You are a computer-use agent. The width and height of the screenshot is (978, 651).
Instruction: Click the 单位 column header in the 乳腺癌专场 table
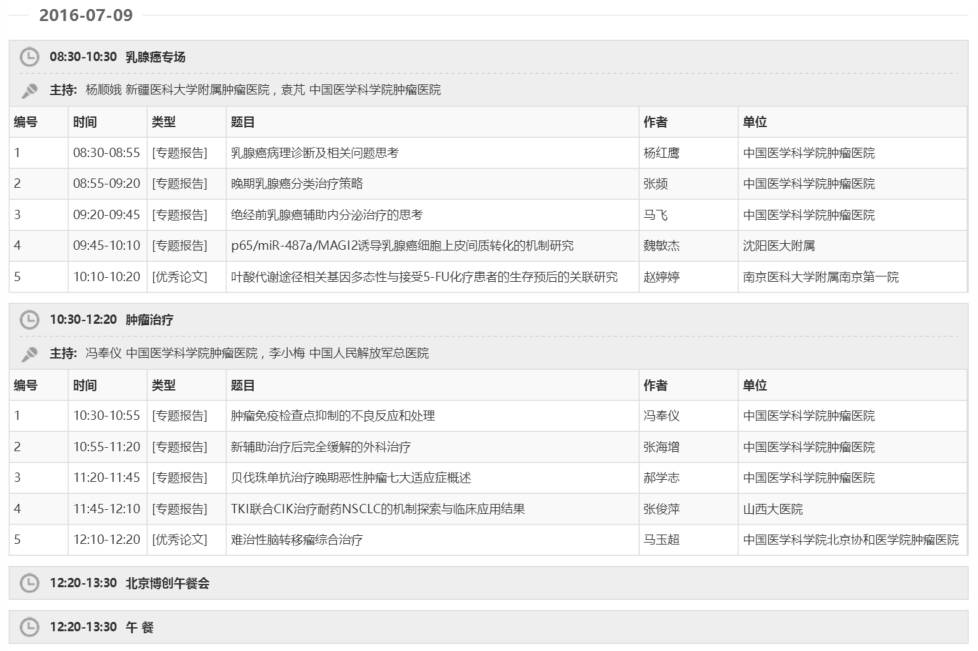(755, 122)
